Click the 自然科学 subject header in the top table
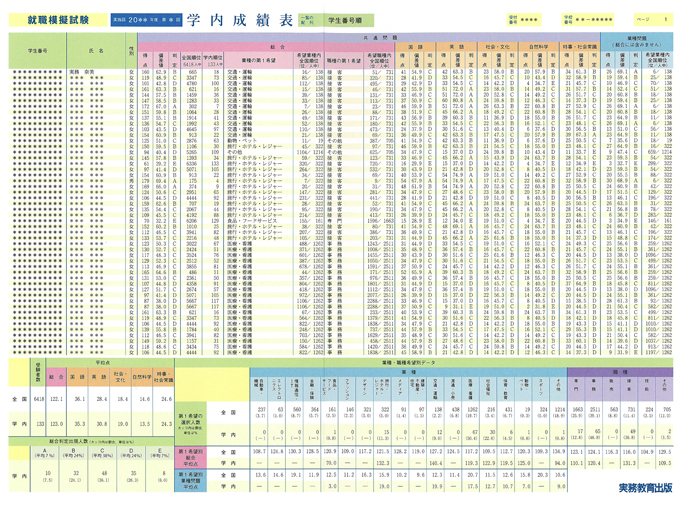Image resolution: width=680 pixels, height=506 pixels. point(539,47)
